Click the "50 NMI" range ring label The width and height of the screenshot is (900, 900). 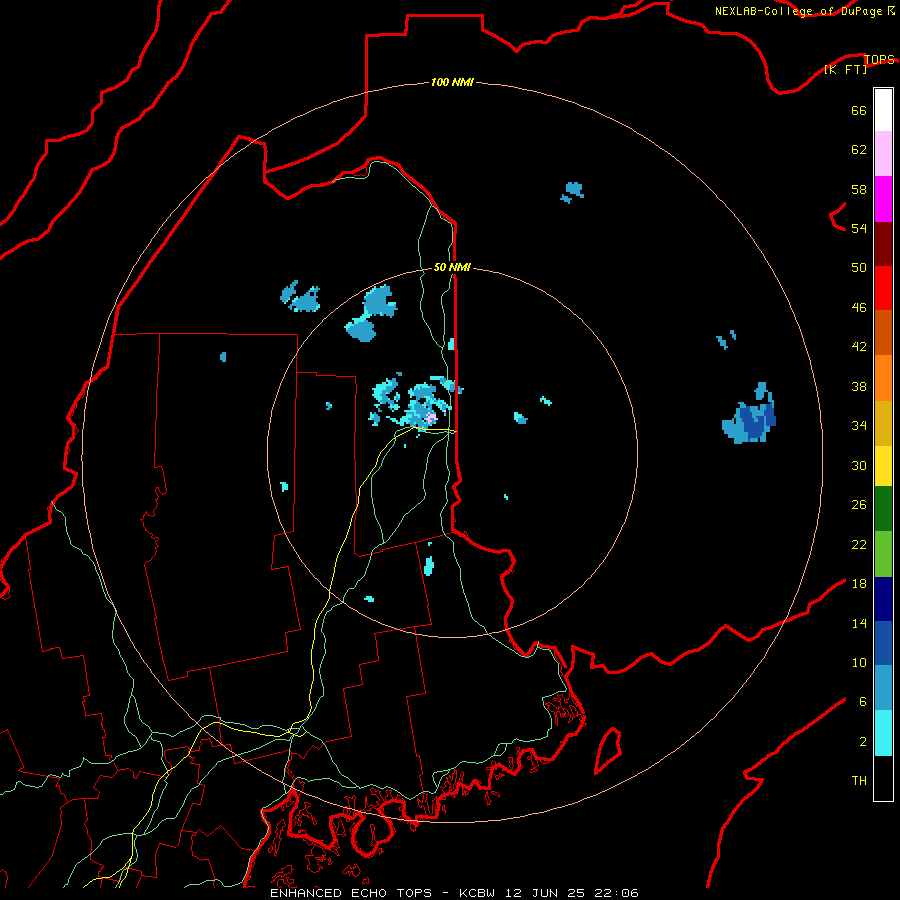[452, 267]
